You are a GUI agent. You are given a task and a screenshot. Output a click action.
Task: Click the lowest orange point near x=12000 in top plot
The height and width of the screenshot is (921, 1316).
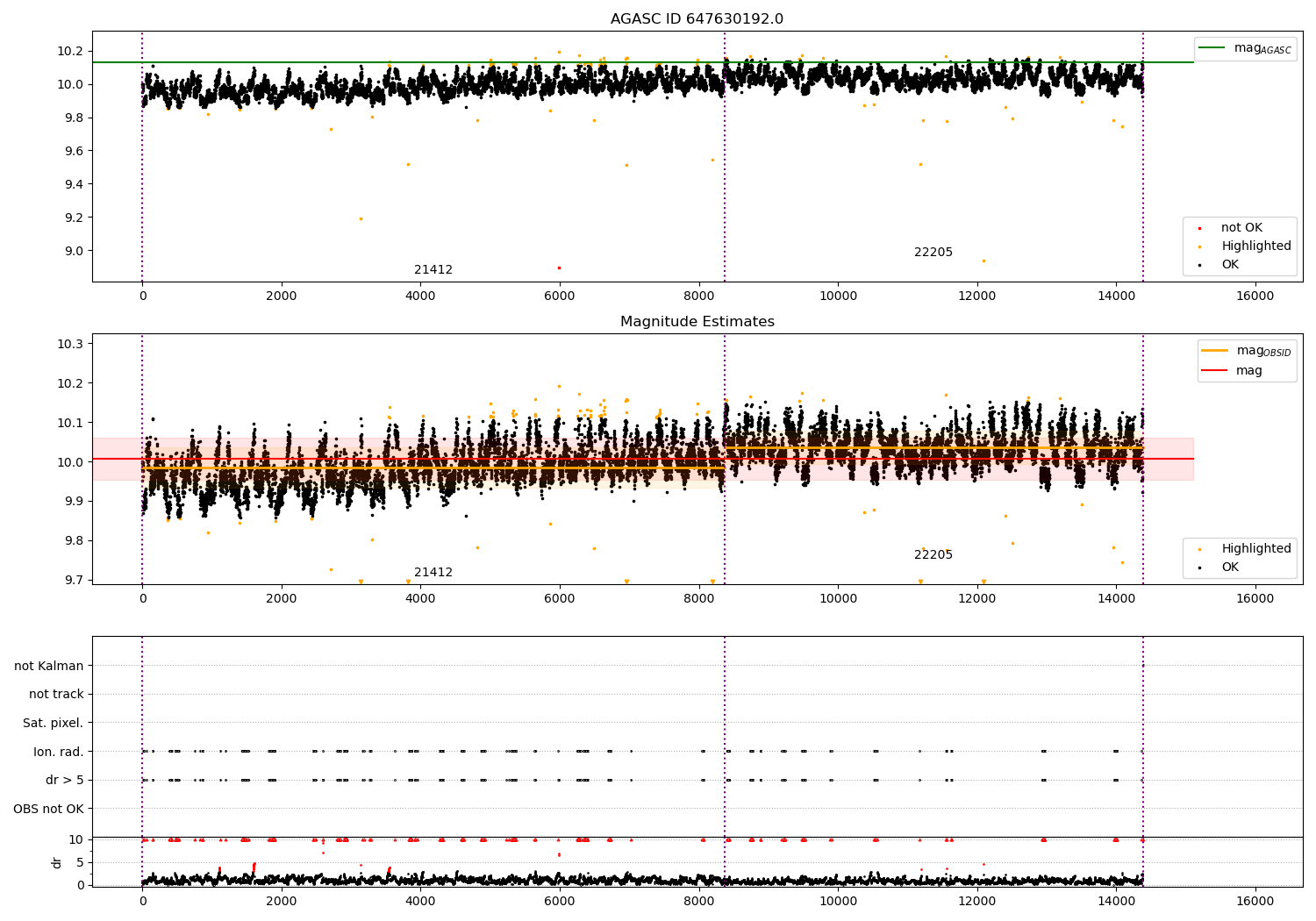pos(983,261)
